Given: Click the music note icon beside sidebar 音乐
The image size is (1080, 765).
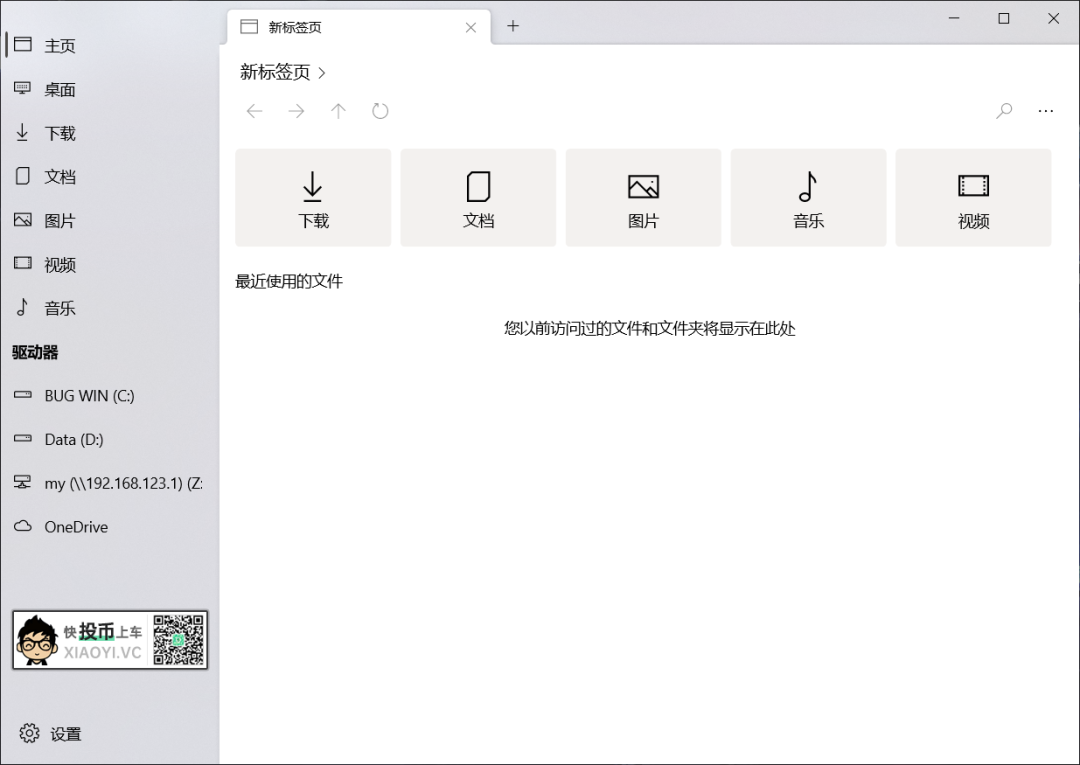Looking at the screenshot, I should (23, 307).
